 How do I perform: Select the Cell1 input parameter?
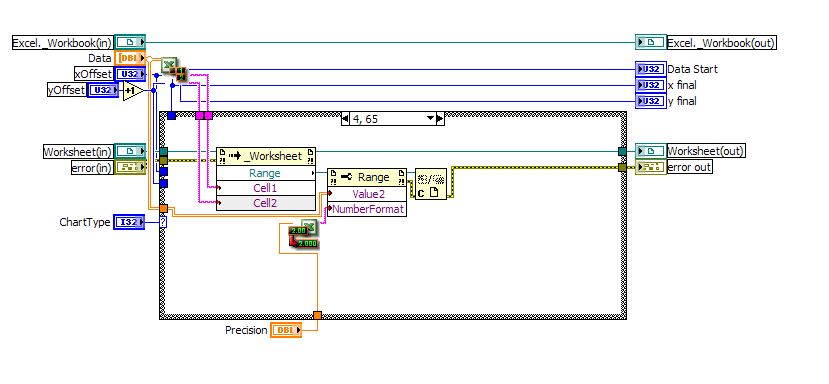click(x=265, y=188)
